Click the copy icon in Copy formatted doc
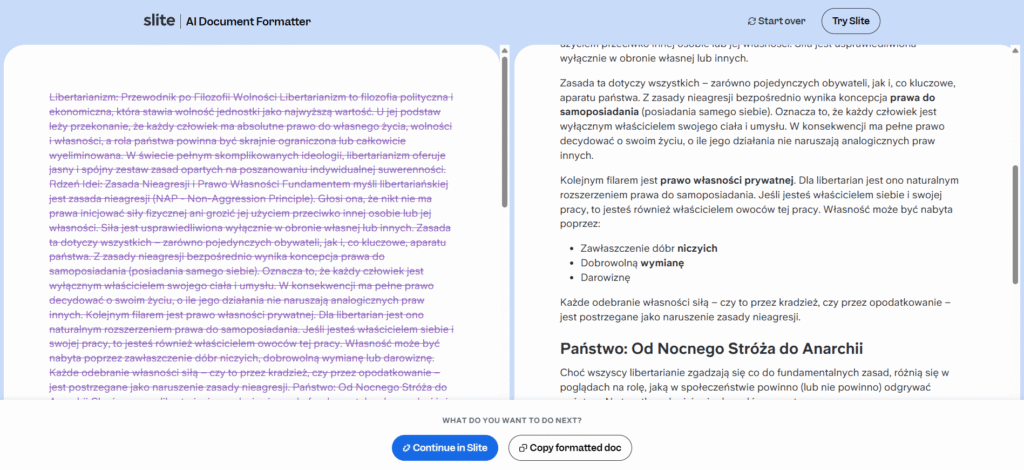 522,448
